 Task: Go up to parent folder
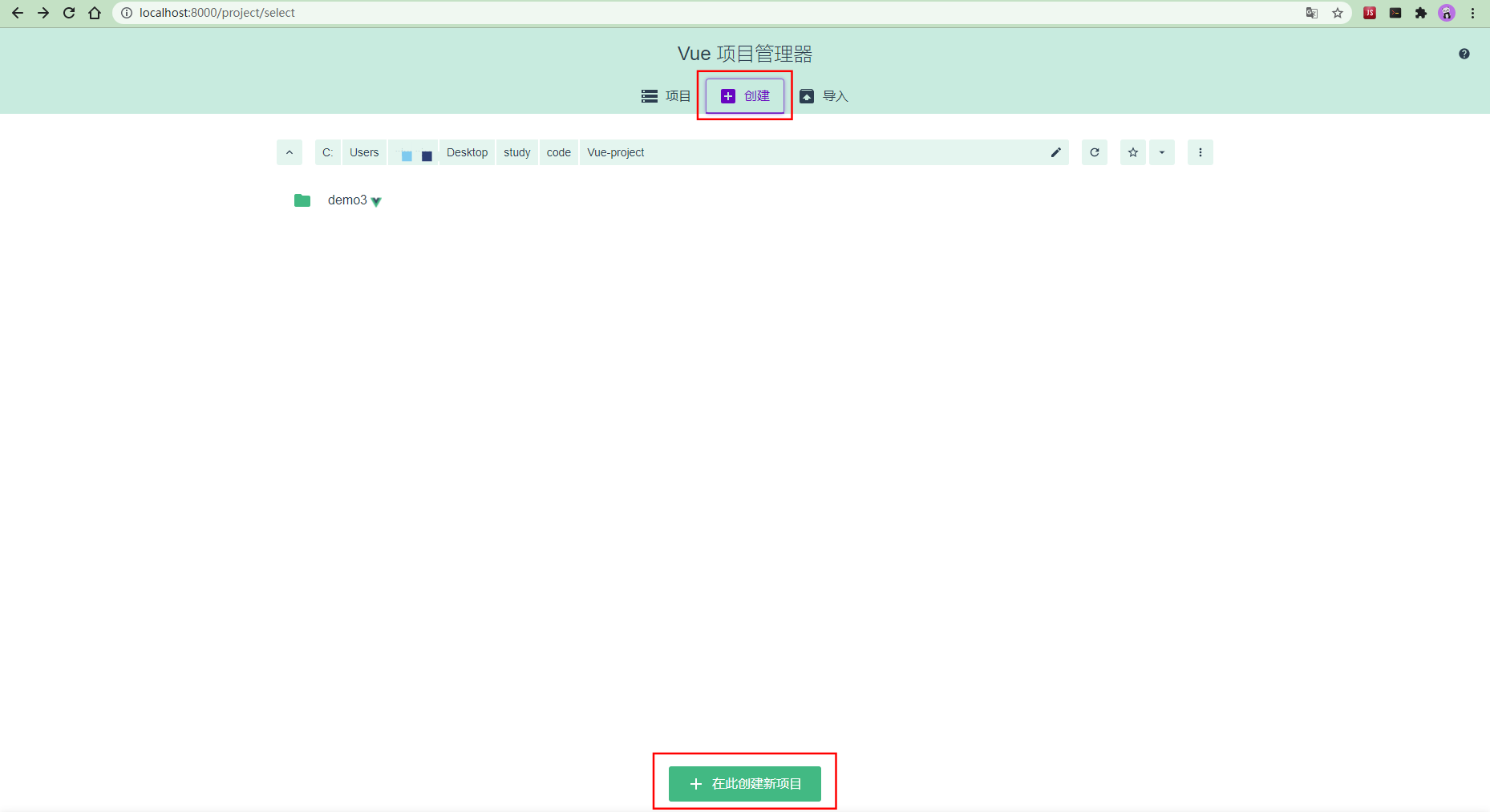click(x=289, y=152)
